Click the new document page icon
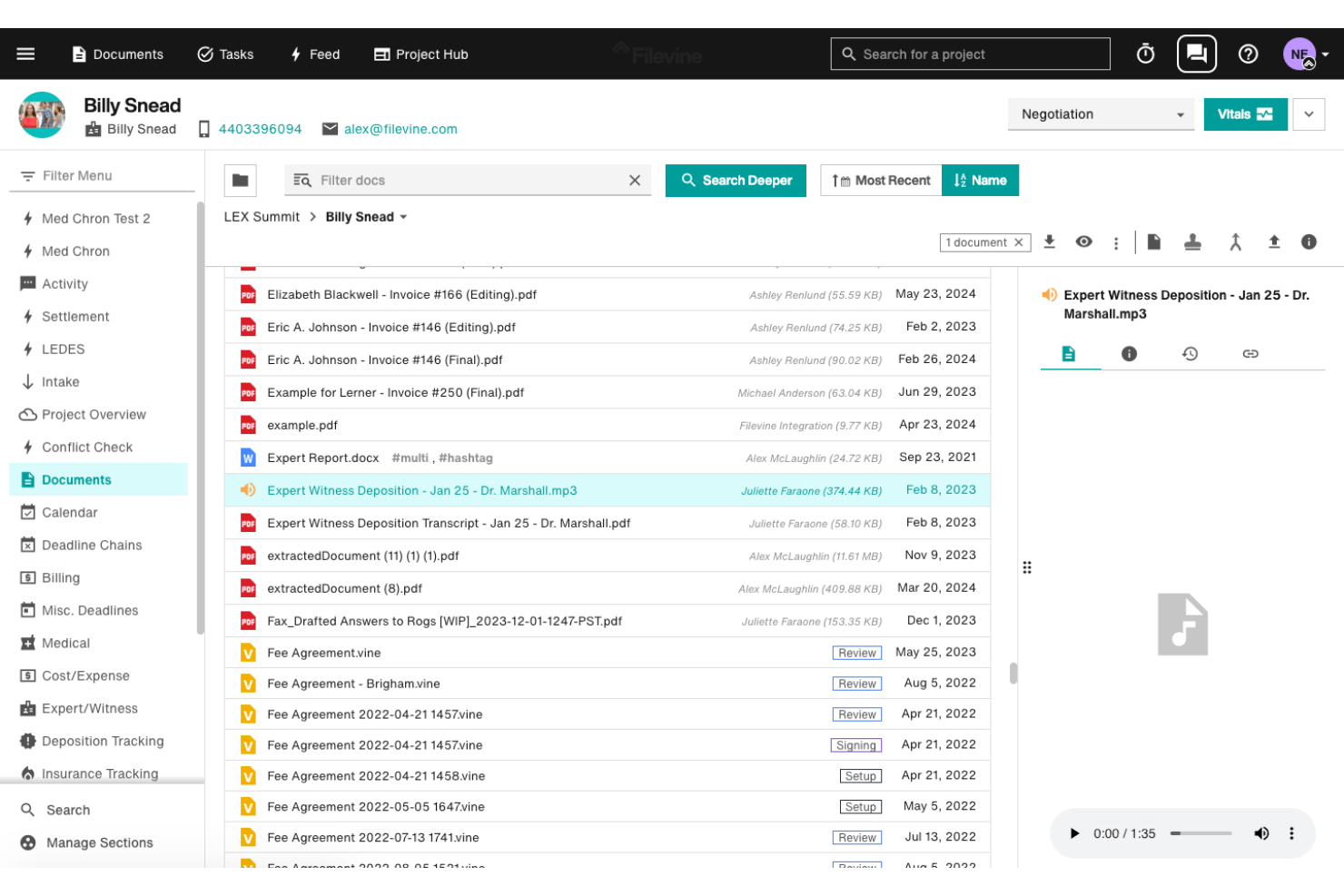 point(1153,242)
